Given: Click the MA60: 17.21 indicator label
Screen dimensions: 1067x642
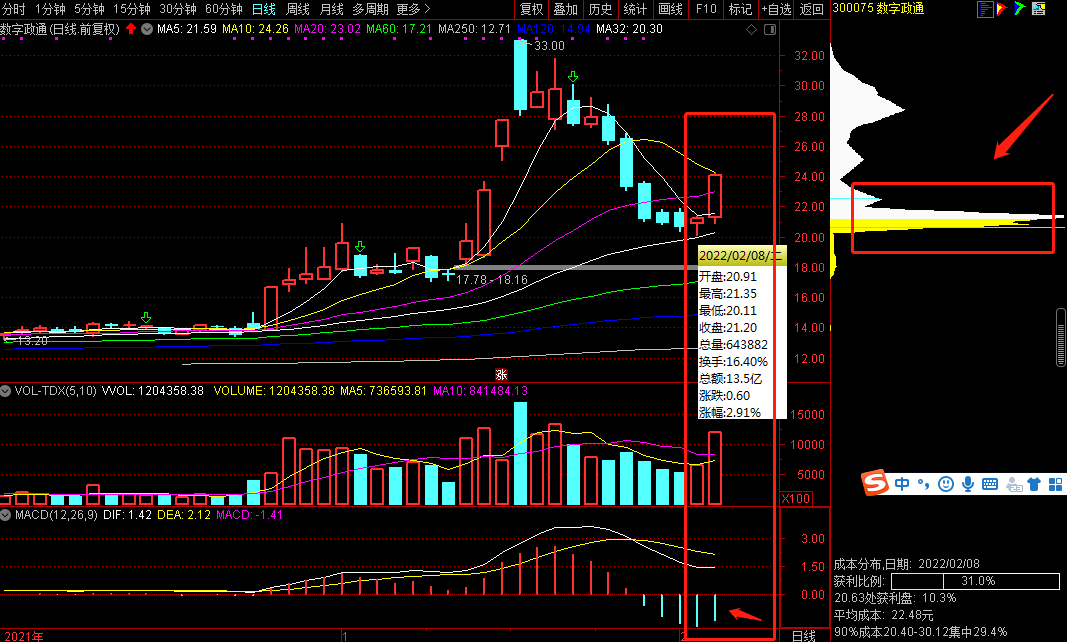Looking at the screenshot, I should [399, 29].
